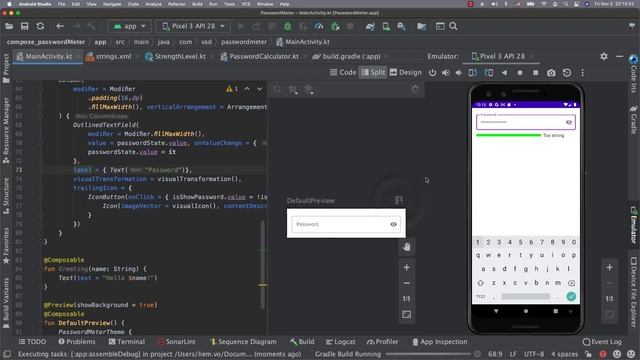This screenshot has width=640, height=360.
Task: Go to previous highlighted warning arrow
Action: 247,89
